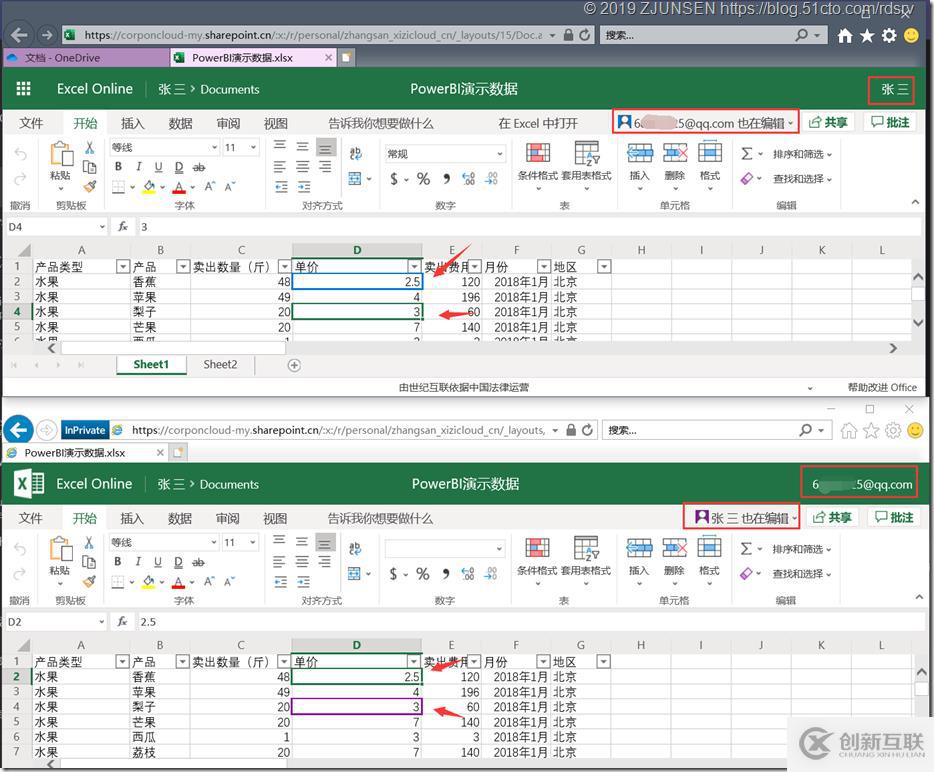Click settings gear in top browser

[889, 36]
